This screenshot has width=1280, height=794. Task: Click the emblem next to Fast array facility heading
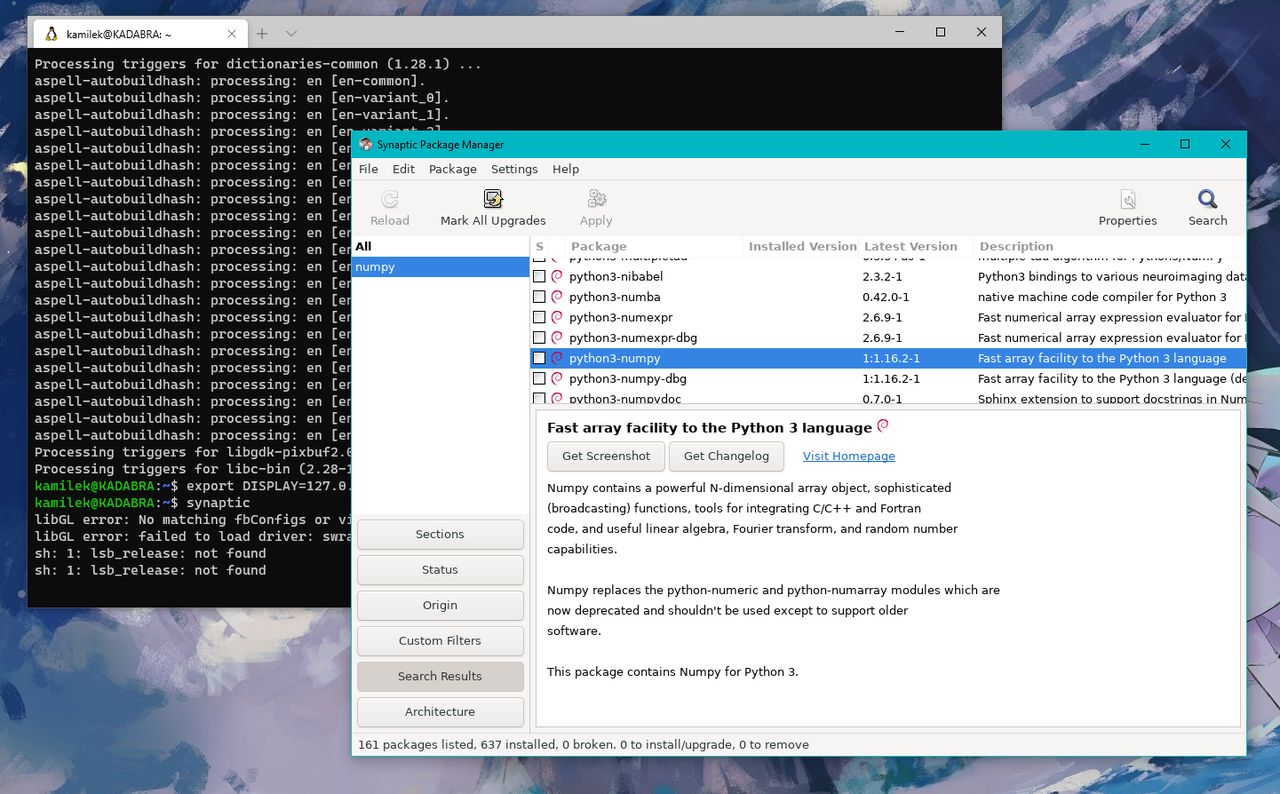tap(882, 424)
